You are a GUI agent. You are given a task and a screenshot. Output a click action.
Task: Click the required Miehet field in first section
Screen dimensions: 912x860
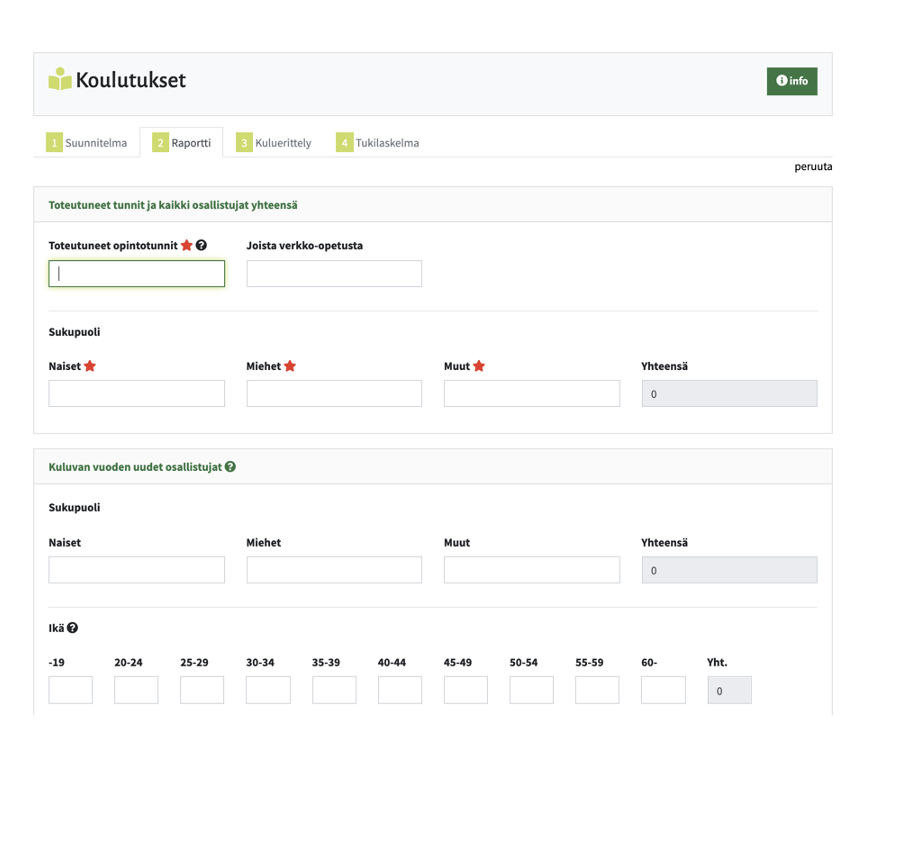pos(334,394)
